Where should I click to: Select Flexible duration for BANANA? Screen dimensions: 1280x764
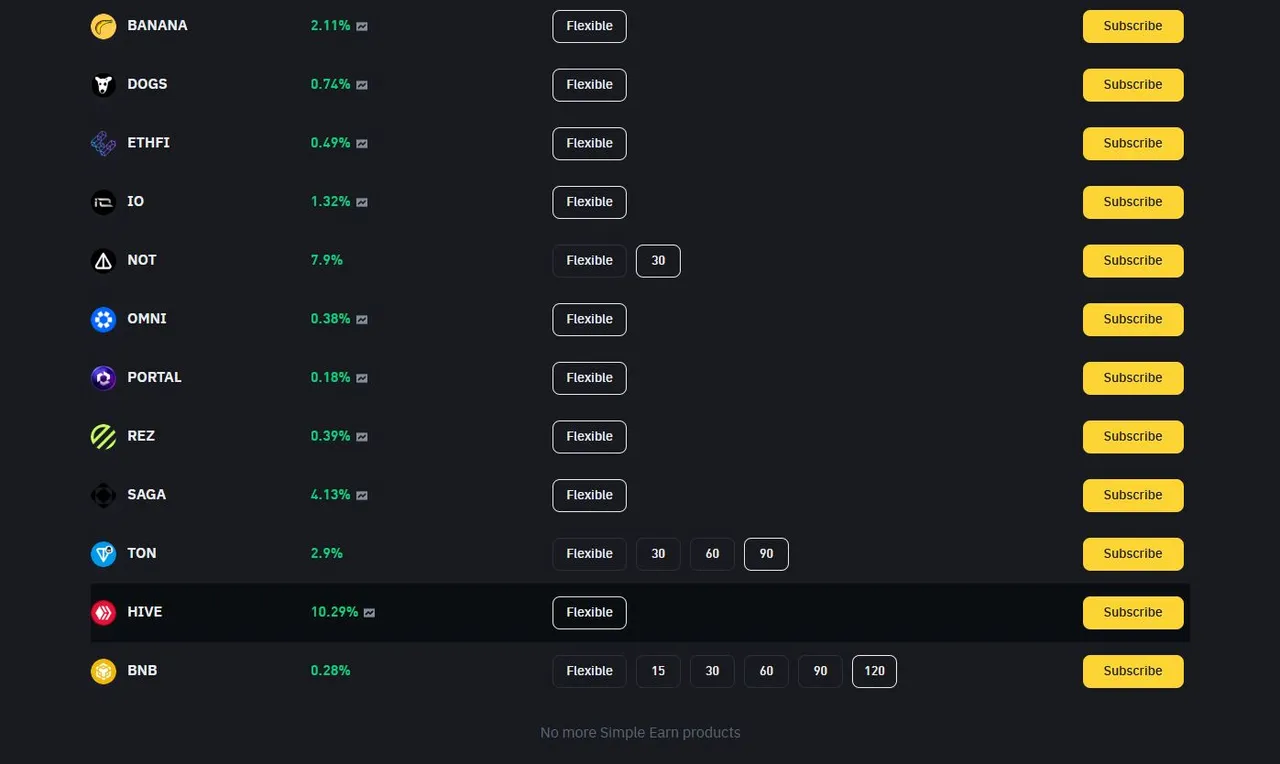tap(589, 26)
